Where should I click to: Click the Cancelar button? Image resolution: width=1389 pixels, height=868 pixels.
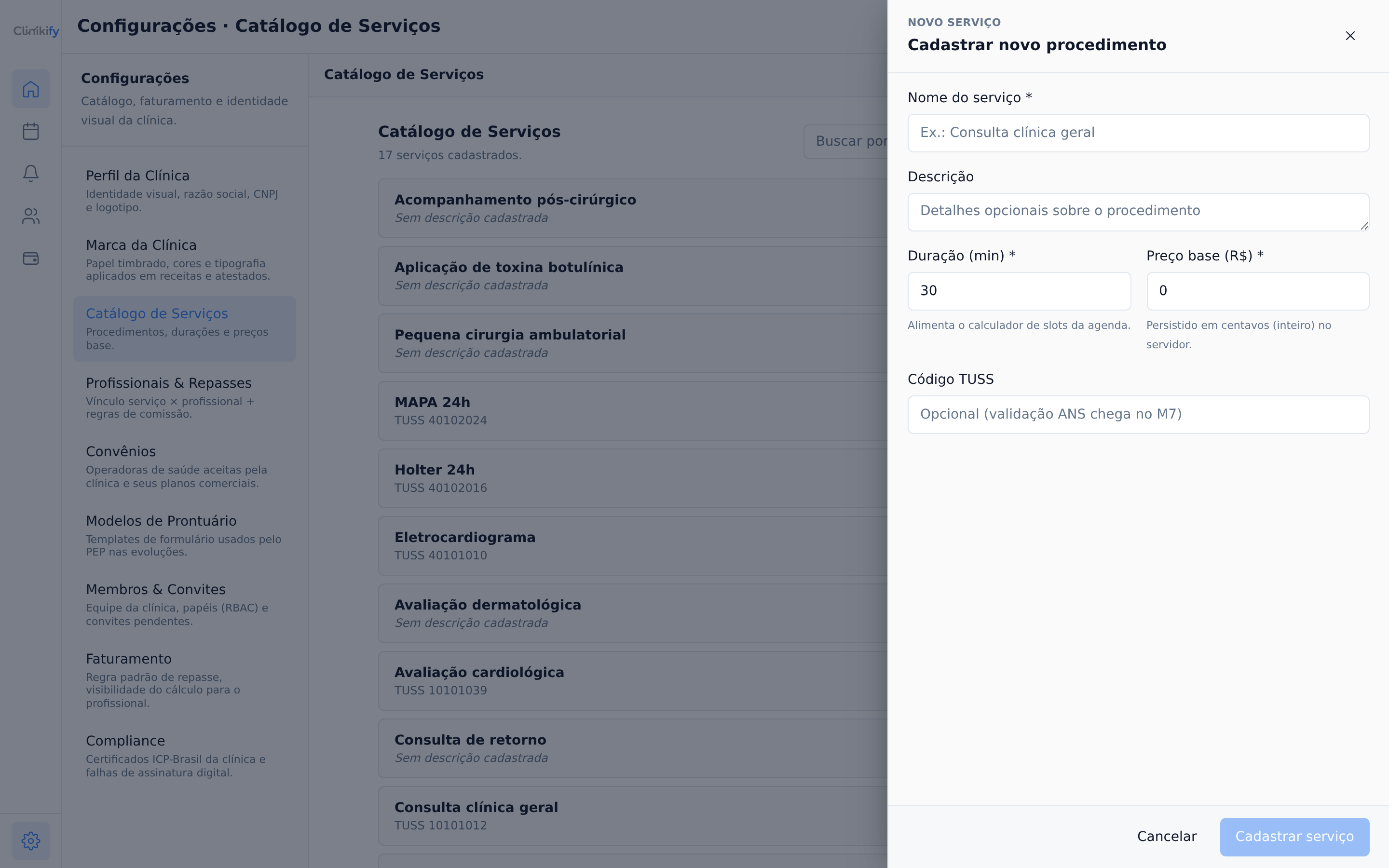tap(1167, 837)
